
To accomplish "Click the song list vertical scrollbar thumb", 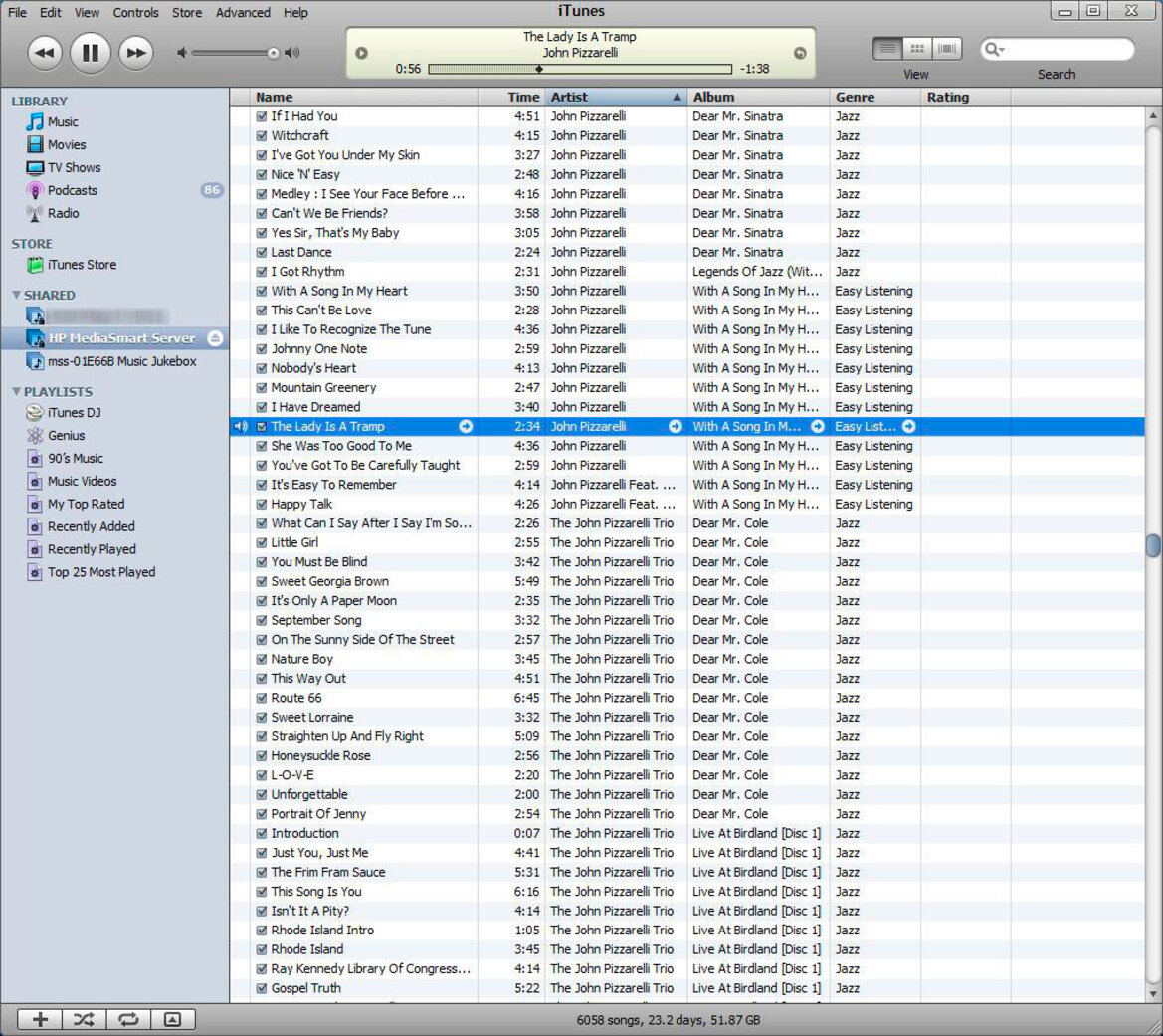I will [1153, 545].
